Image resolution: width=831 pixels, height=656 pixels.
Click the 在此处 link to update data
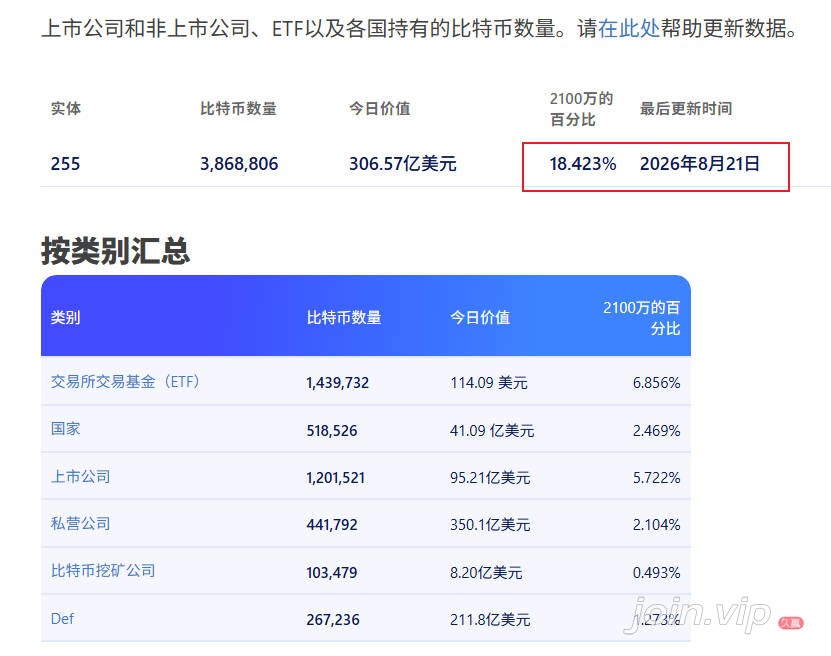click(x=629, y=29)
